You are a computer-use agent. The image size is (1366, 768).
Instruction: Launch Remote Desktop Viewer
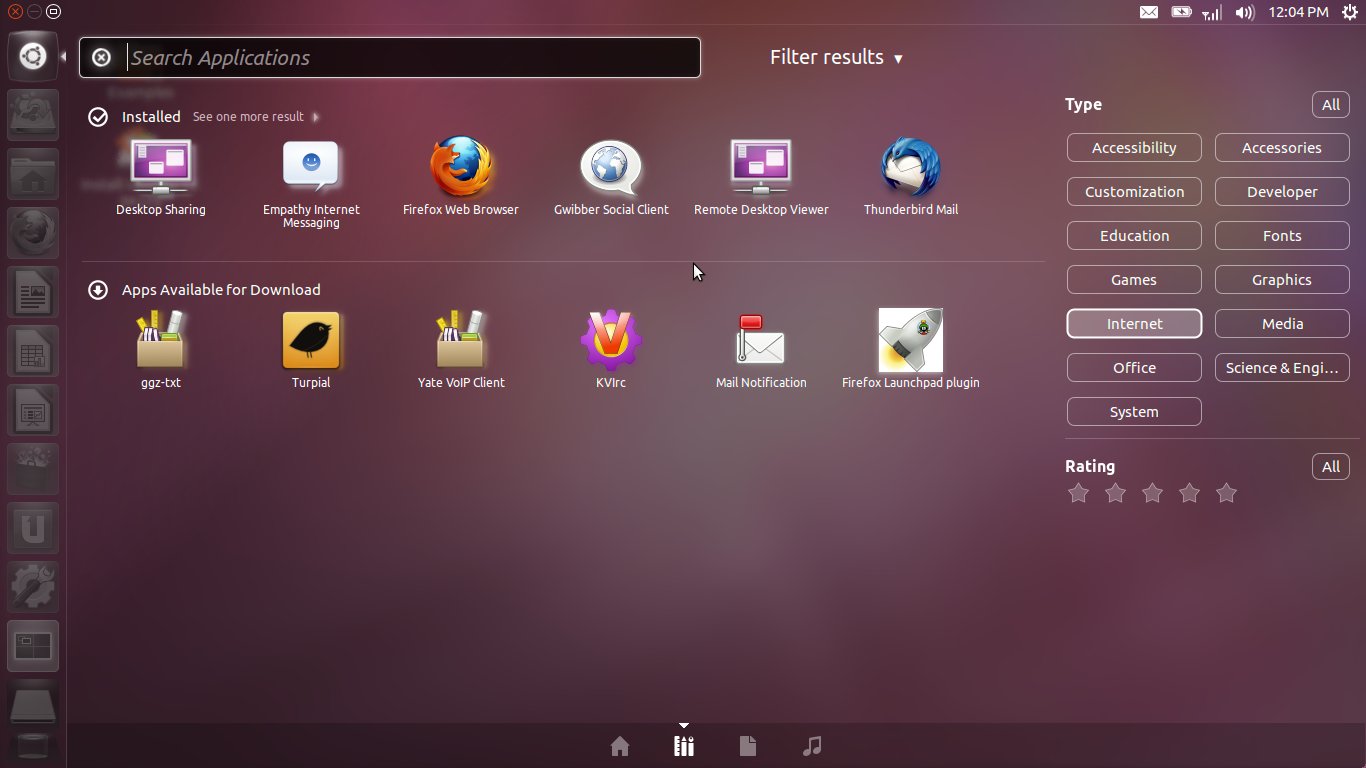click(761, 178)
